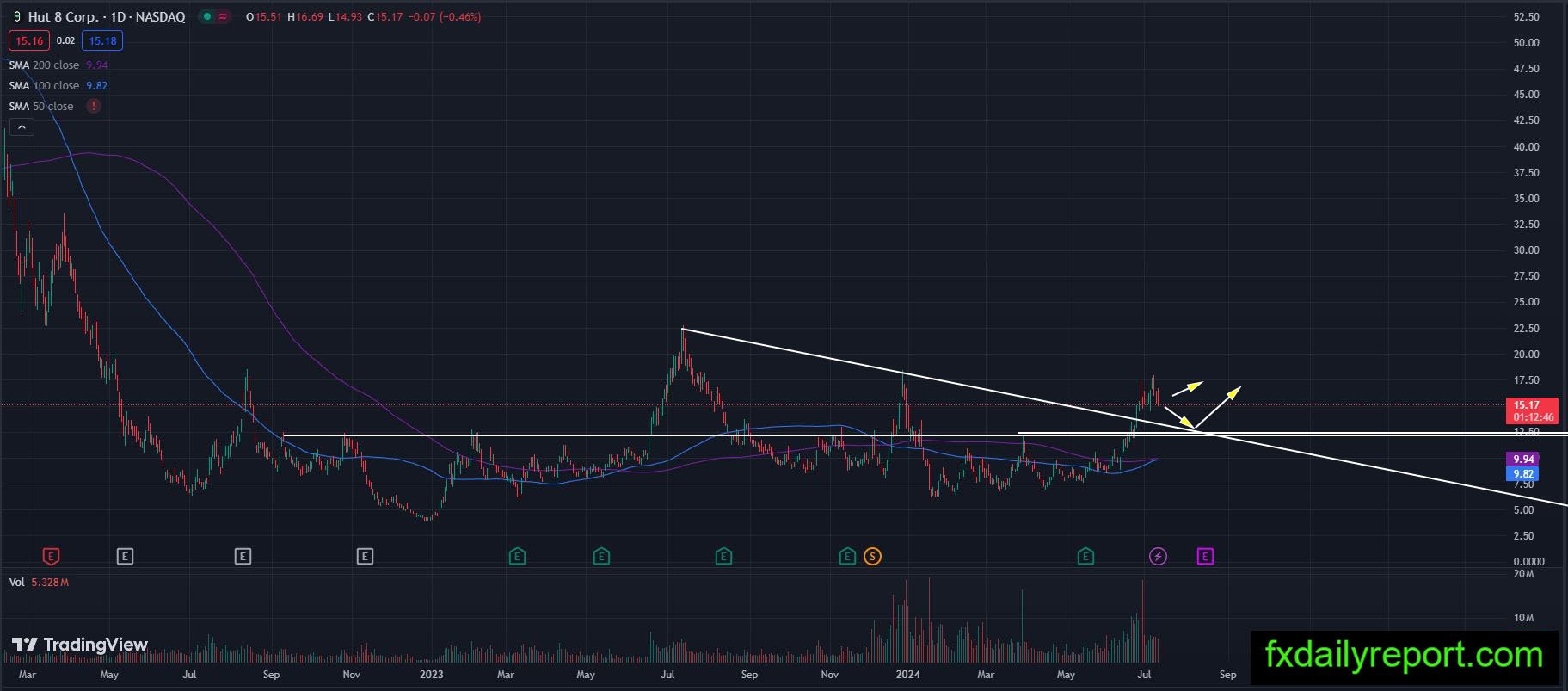Click the purple 9.94 label on price scale
The height and width of the screenshot is (691, 1568).
click(x=1524, y=460)
